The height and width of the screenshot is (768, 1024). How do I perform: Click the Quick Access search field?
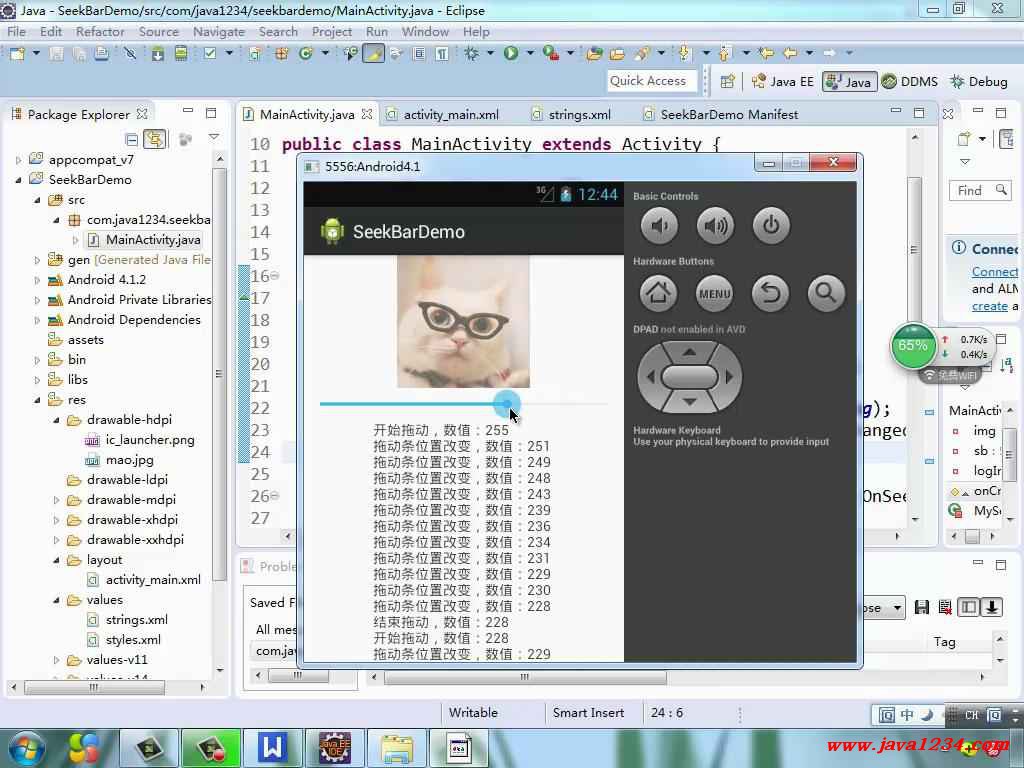click(648, 81)
